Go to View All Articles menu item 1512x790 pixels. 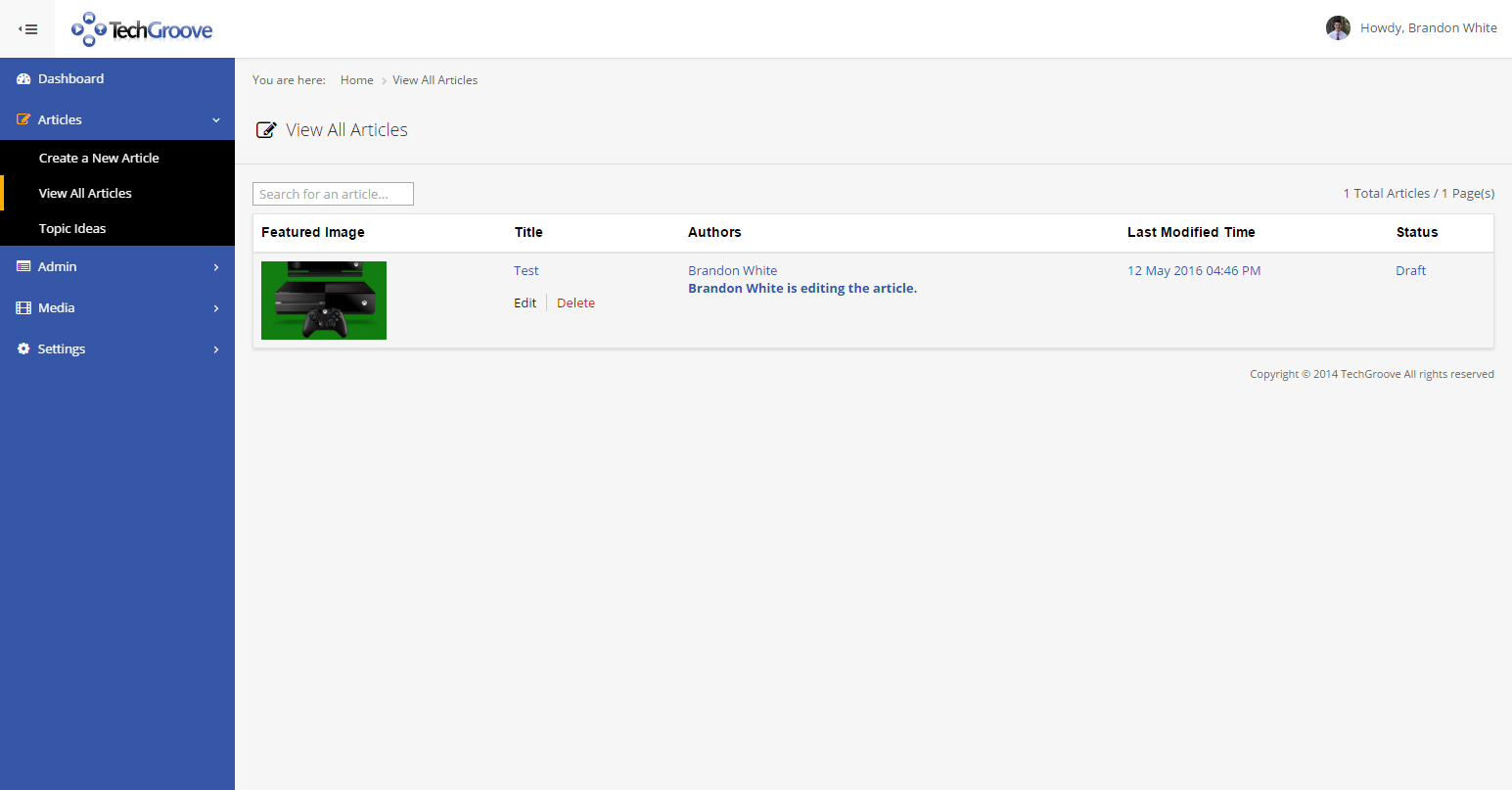tap(85, 194)
